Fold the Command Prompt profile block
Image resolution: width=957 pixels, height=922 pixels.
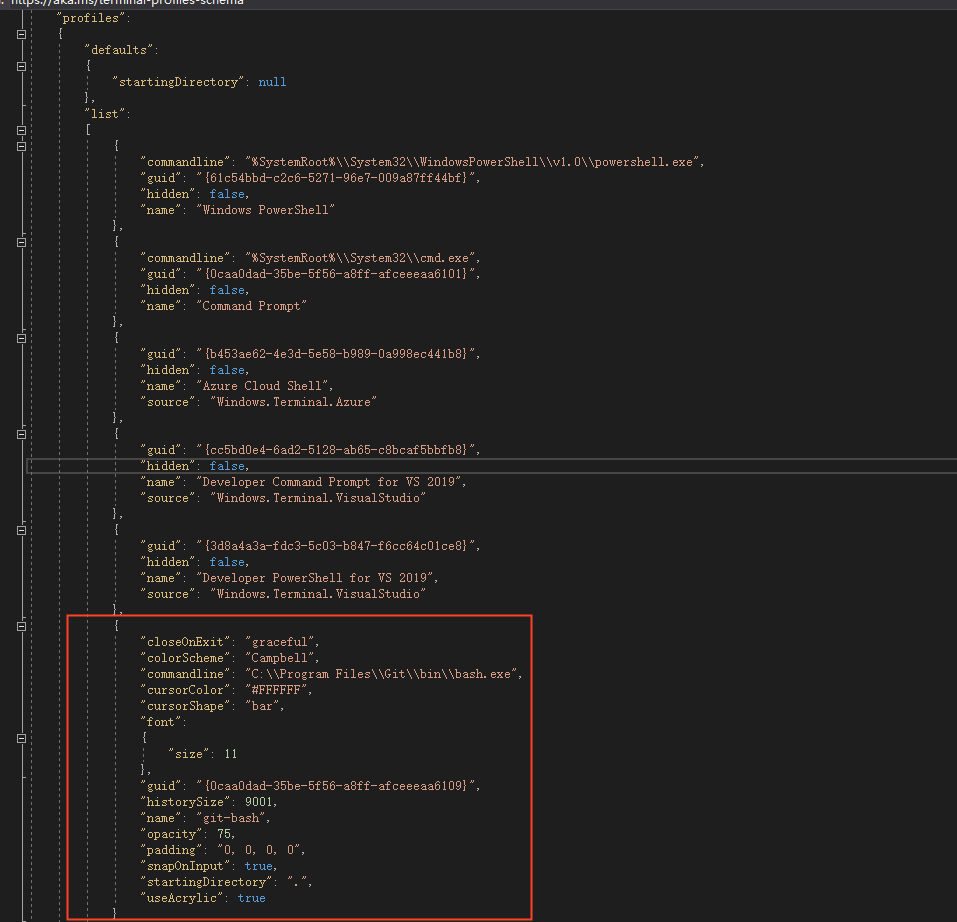click(21, 242)
